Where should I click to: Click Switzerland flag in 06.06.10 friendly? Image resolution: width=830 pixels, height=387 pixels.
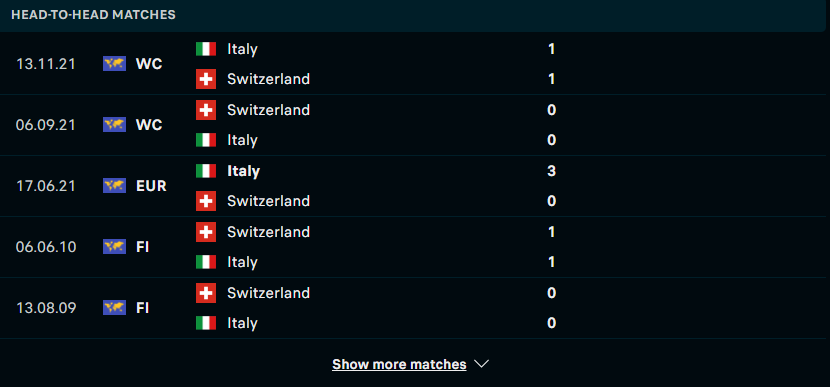point(206,232)
